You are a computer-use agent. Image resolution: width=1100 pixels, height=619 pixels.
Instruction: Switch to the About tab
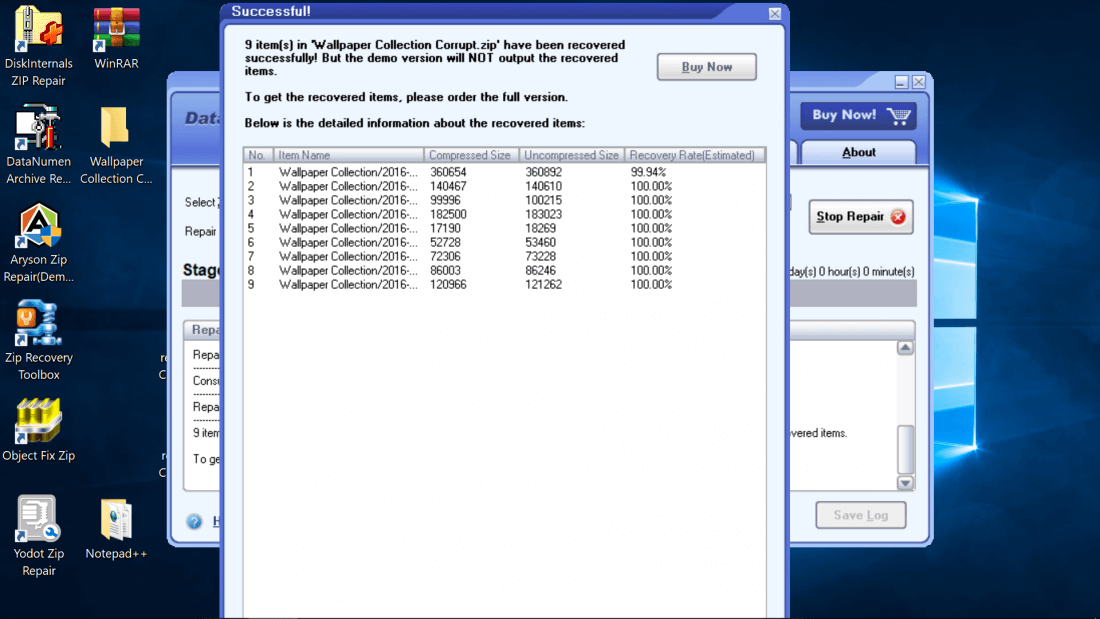point(858,153)
